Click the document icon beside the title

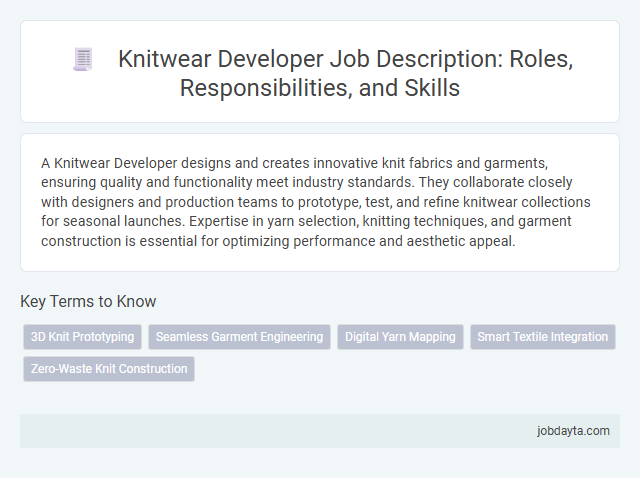(x=83, y=59)
